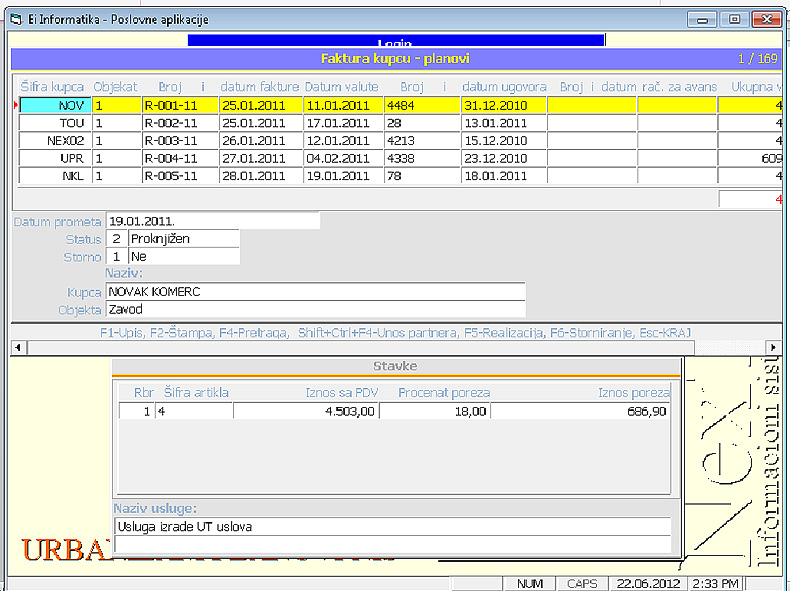Click Naziv usluge field with UT uslova
Viewport: 790px width, 591px height.
pyautogui.click(x=392, y=526)
